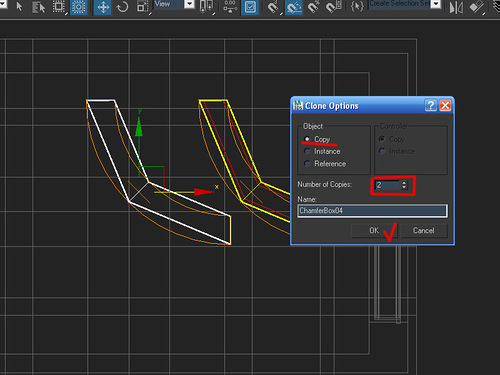Viewport: 500px width, 375px height.
Task: Toggle Spinner Snap icon
Action: tap(333, 7)
